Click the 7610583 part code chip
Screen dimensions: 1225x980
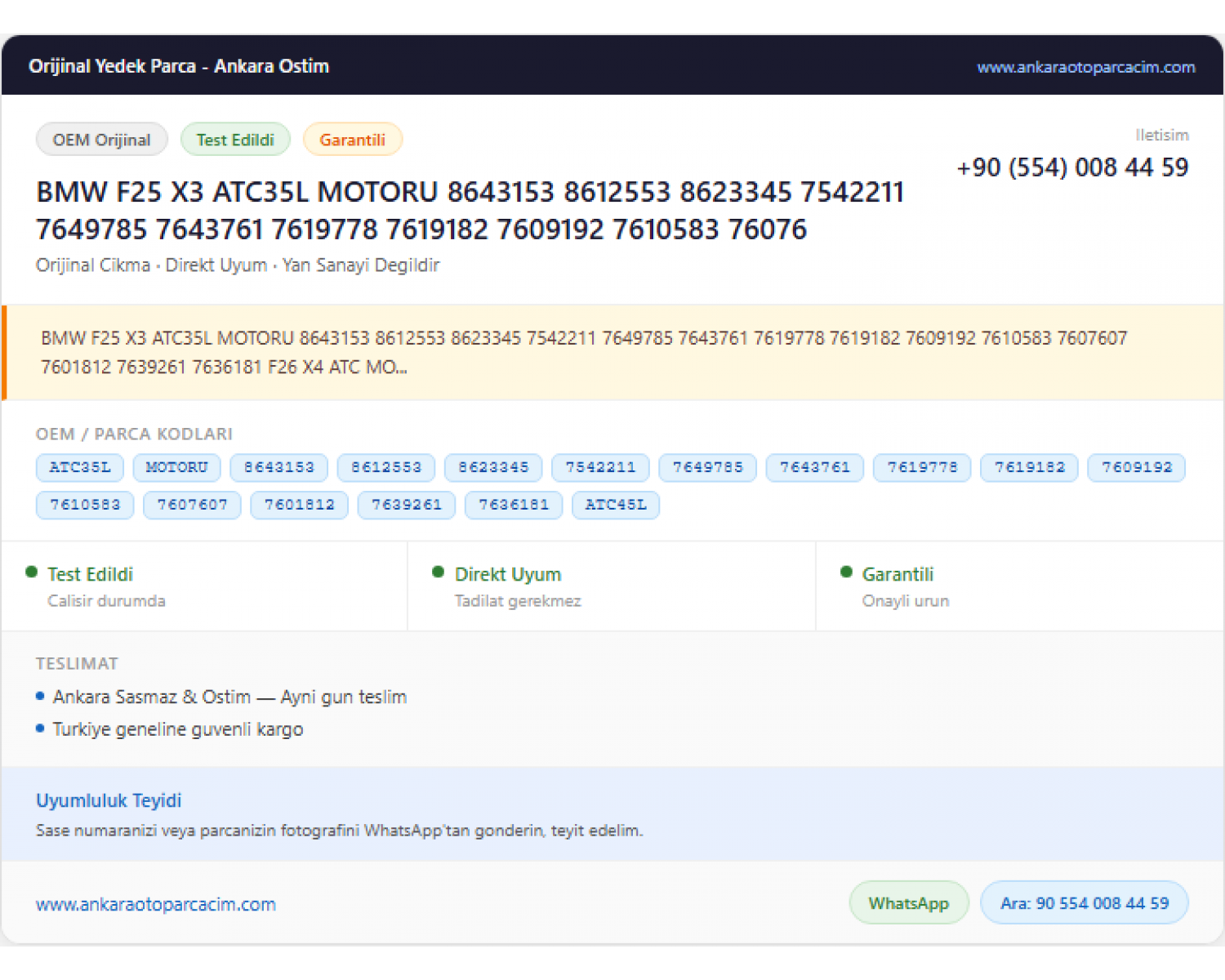point(85,505)
